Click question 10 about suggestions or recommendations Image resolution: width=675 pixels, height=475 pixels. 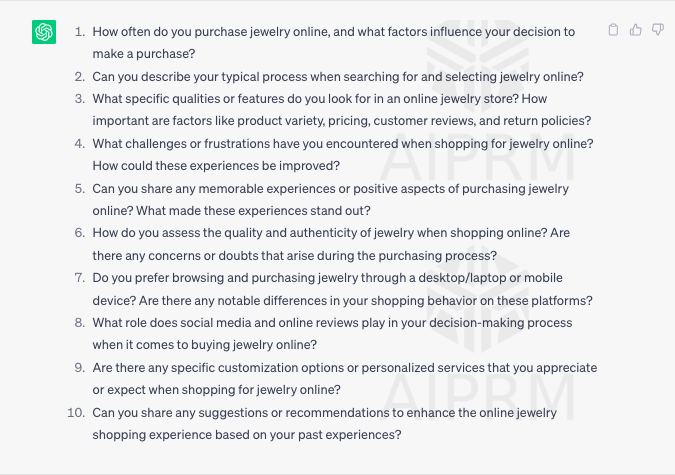(x=325, y=423)
